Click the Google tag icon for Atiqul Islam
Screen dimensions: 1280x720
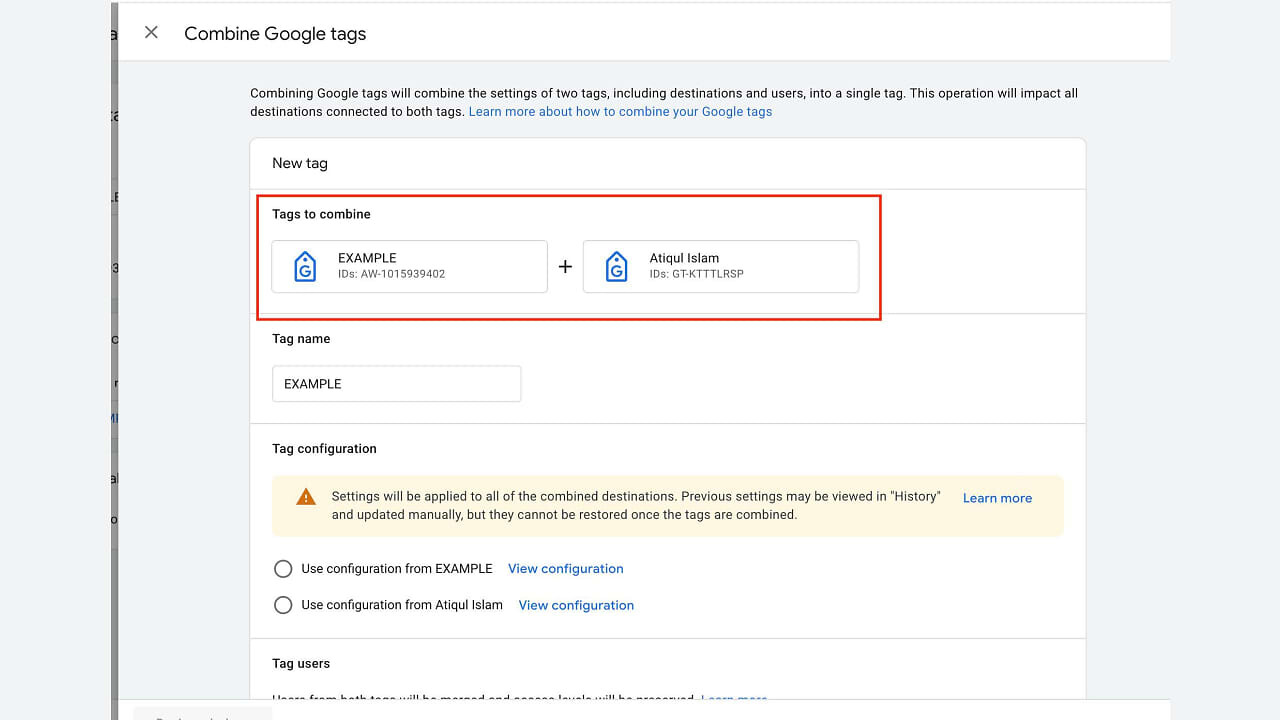tap(617, 267)
